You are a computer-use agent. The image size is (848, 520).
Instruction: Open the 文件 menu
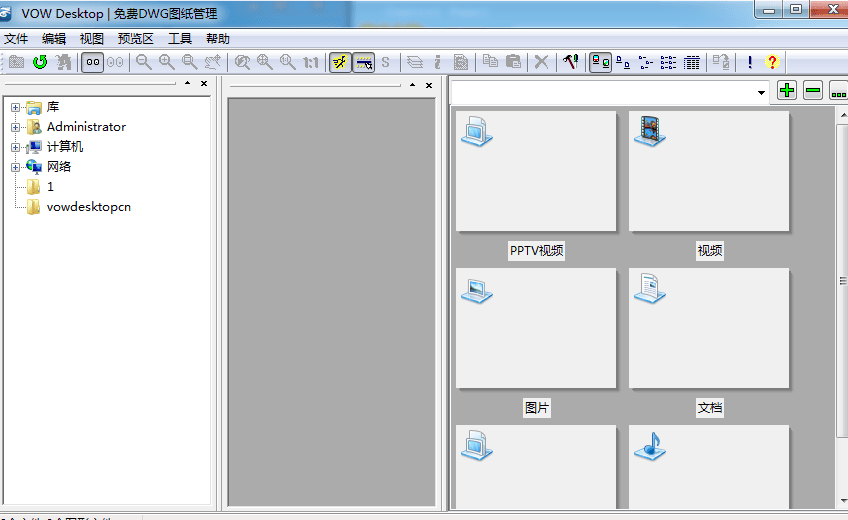(x=16, y=38)
